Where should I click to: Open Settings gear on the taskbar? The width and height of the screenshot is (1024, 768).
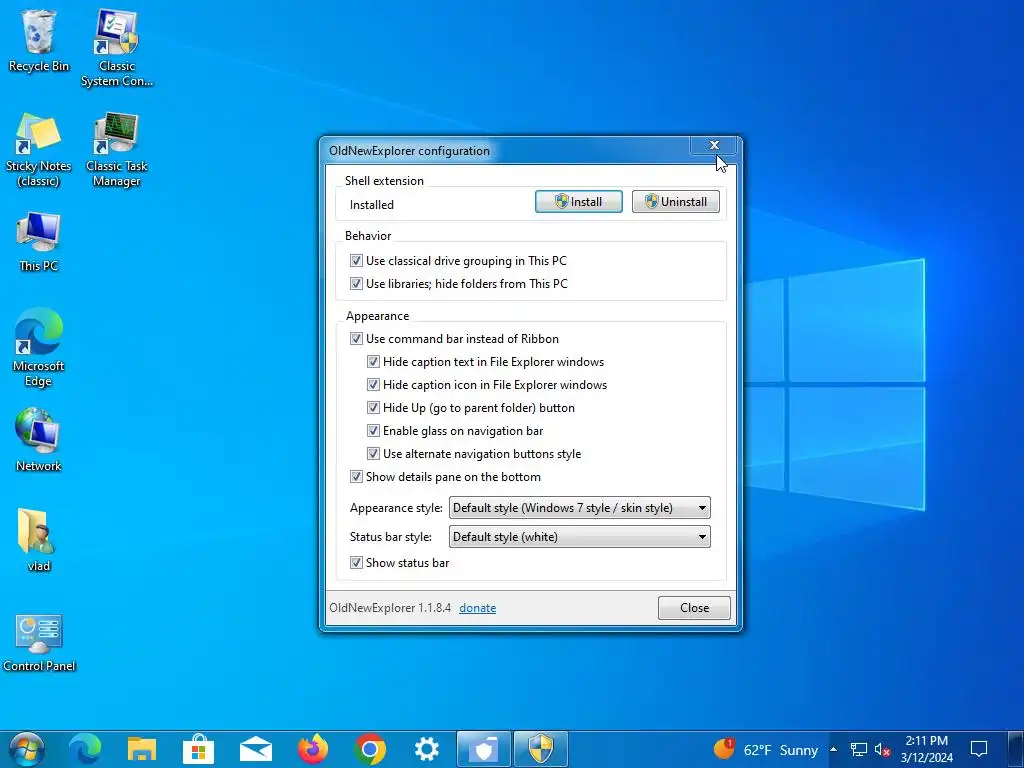[426, 749]
